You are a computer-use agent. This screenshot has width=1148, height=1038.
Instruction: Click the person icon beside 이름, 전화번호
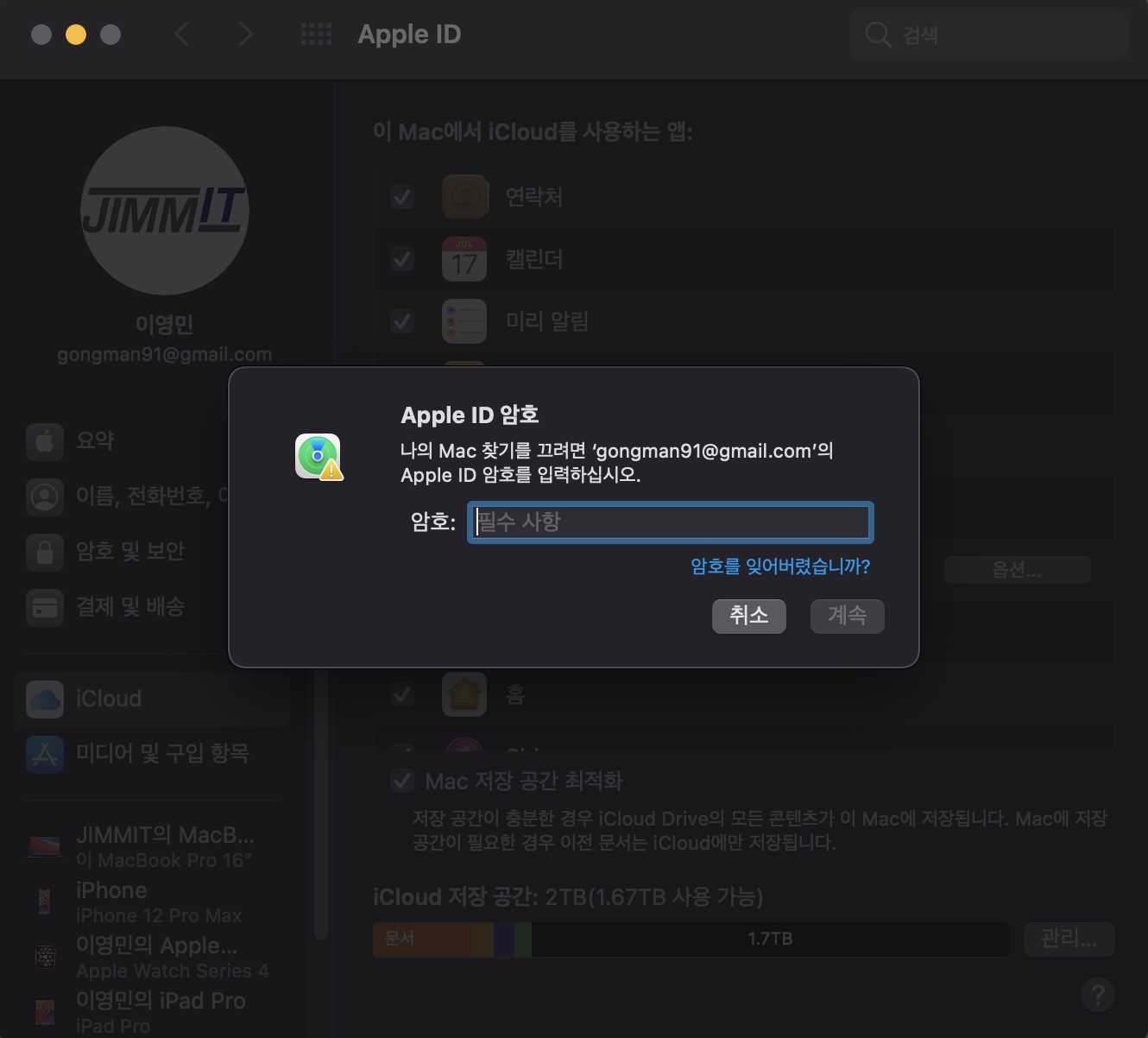pos(45,497)
